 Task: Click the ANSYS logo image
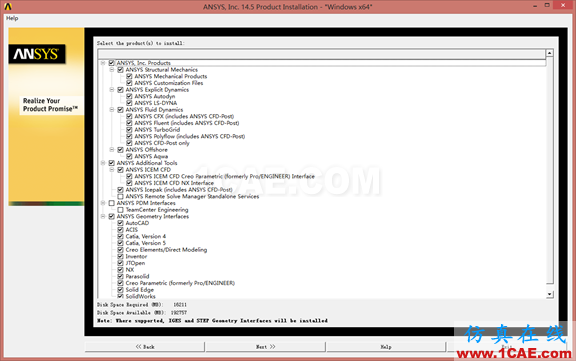coord(37,54)
